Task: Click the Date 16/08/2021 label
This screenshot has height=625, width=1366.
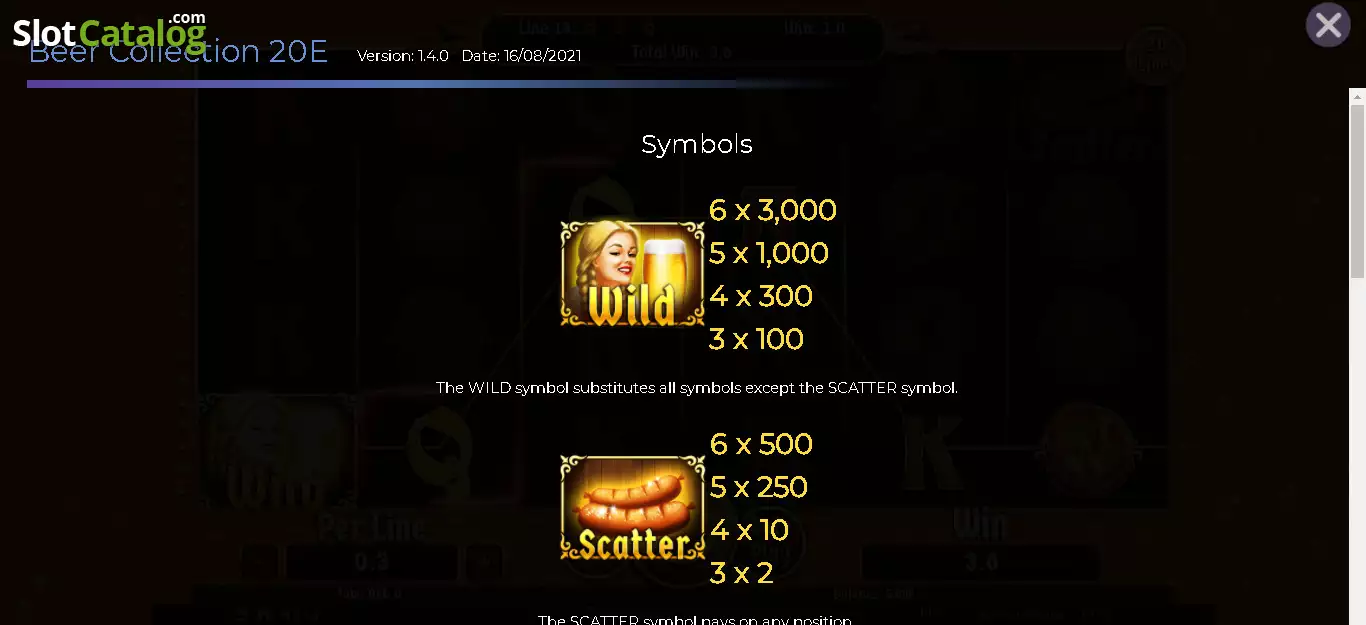Action: pyautogui.click(x=521, y=56)
